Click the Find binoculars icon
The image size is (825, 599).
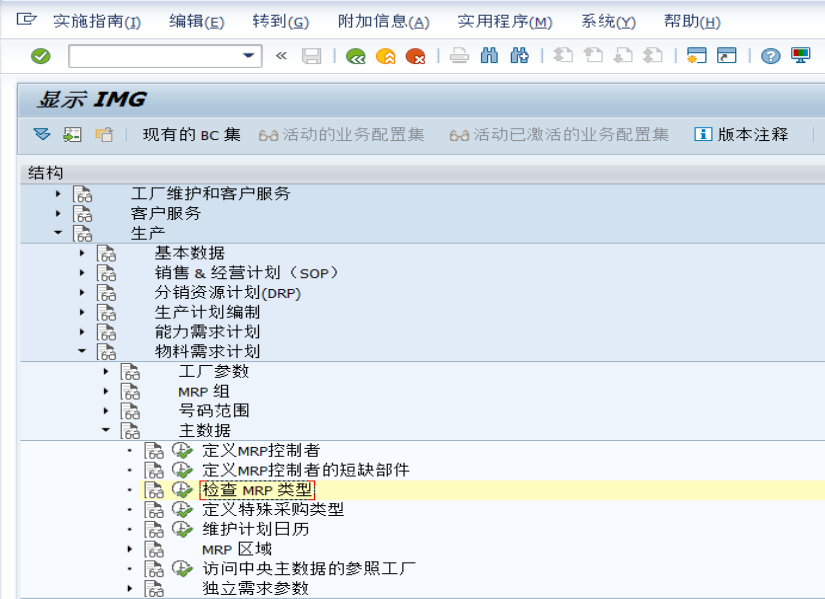489,56
